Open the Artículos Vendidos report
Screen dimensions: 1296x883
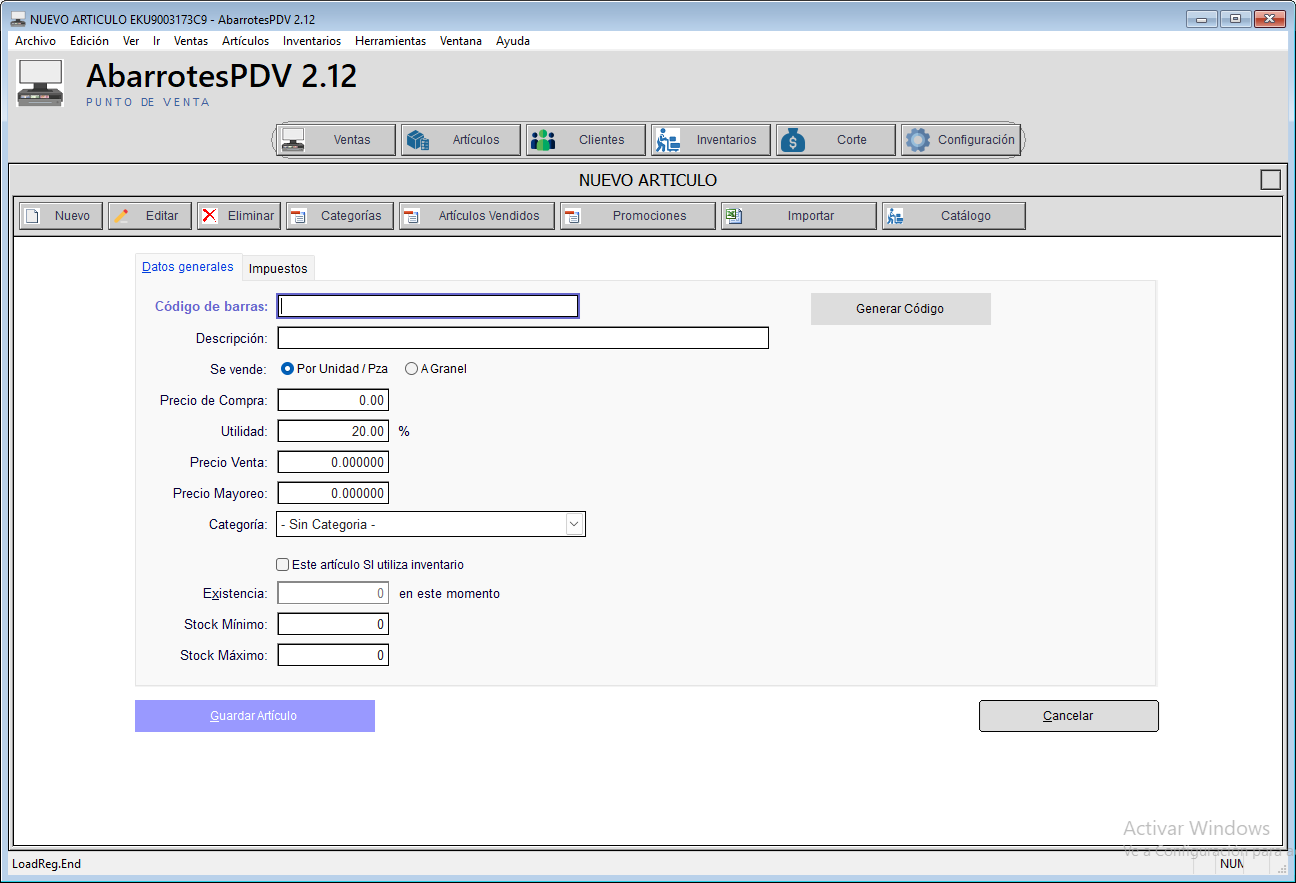point(477,216)
